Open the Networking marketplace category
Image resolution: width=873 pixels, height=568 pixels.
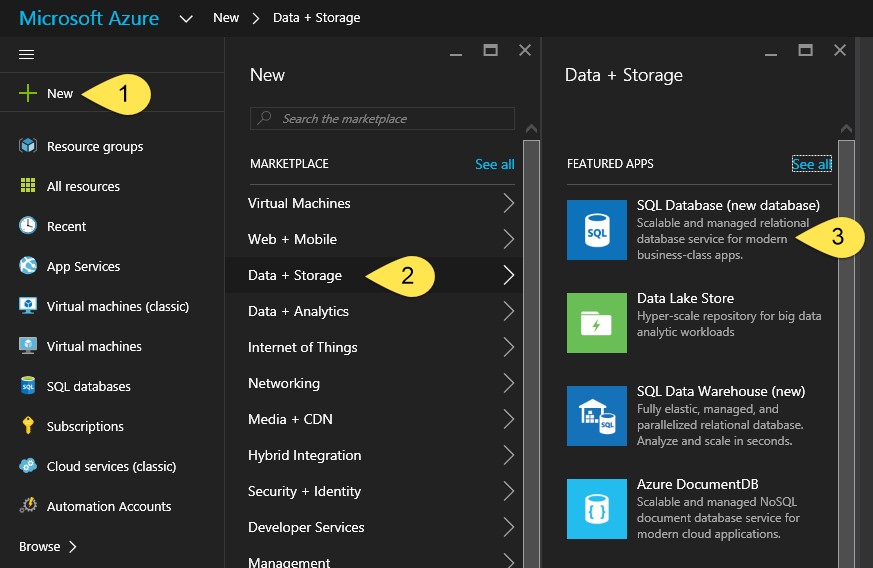380,383
